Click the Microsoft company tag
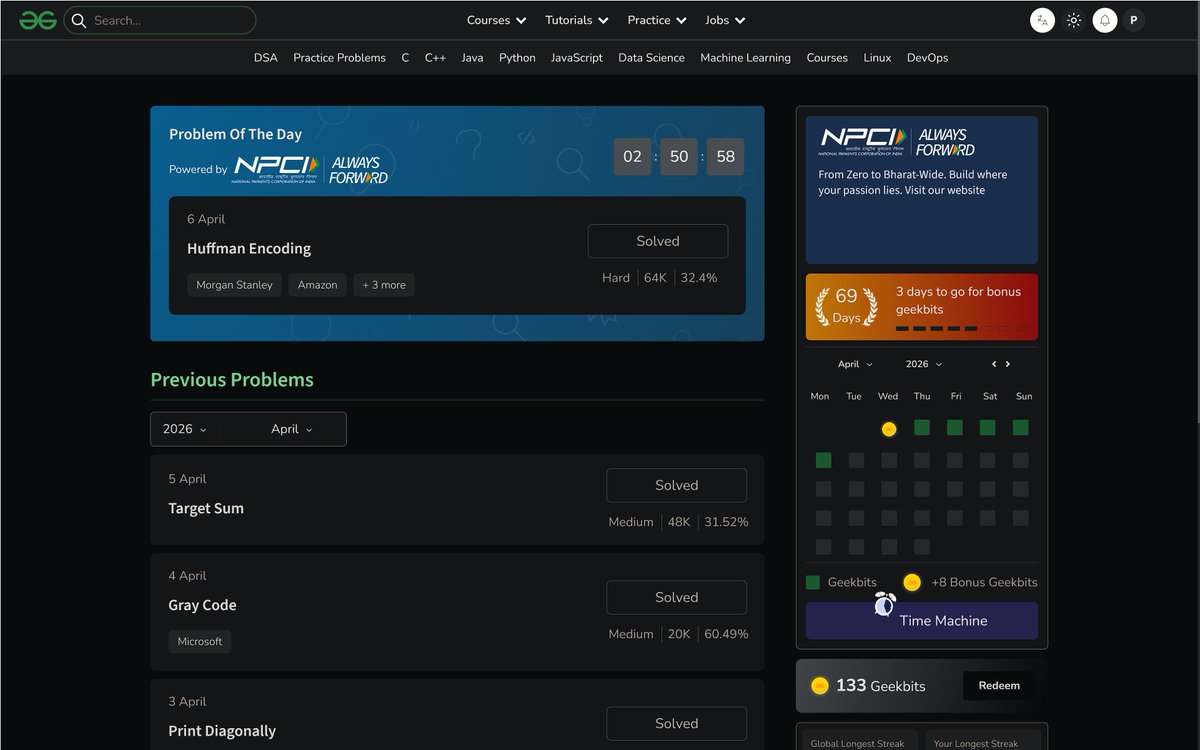The image size is (1200, 750). pos(200,641)
